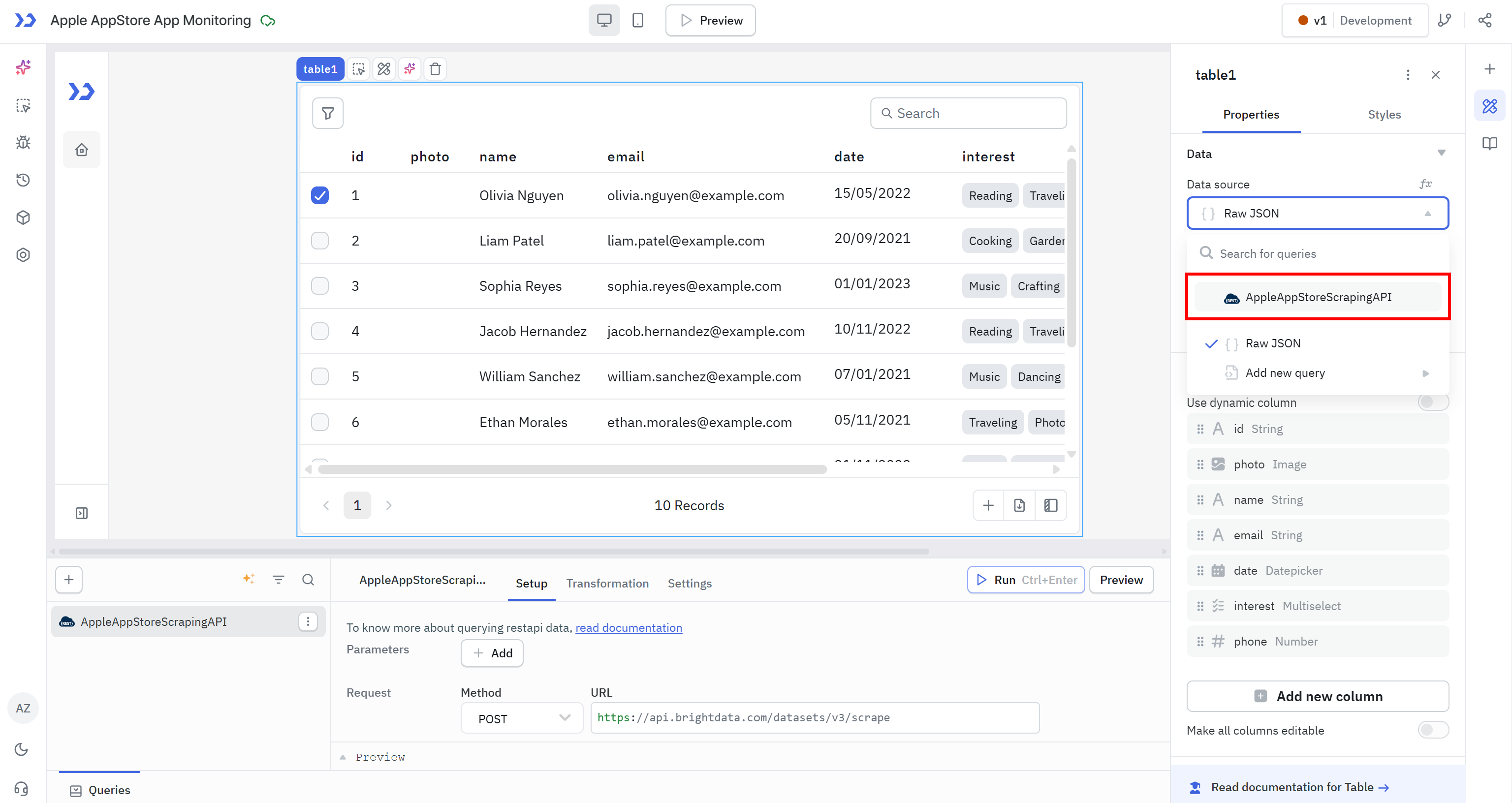Open table column visibility icon
Viewport: 1512px width, 803px height.
(1051, 505)
